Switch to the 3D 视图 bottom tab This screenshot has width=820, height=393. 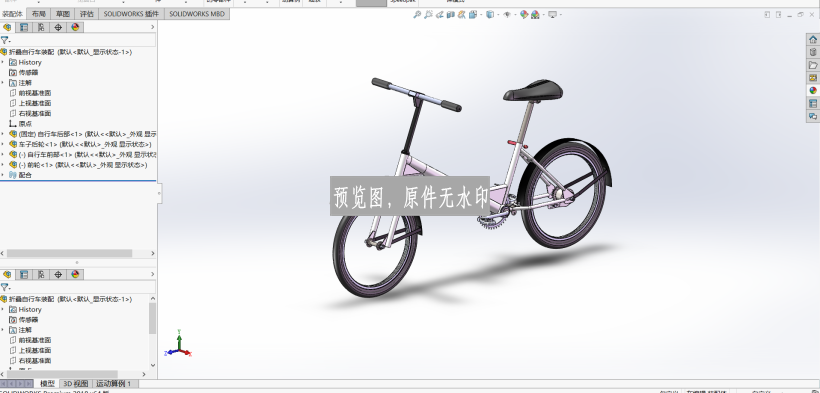(76, 384)
